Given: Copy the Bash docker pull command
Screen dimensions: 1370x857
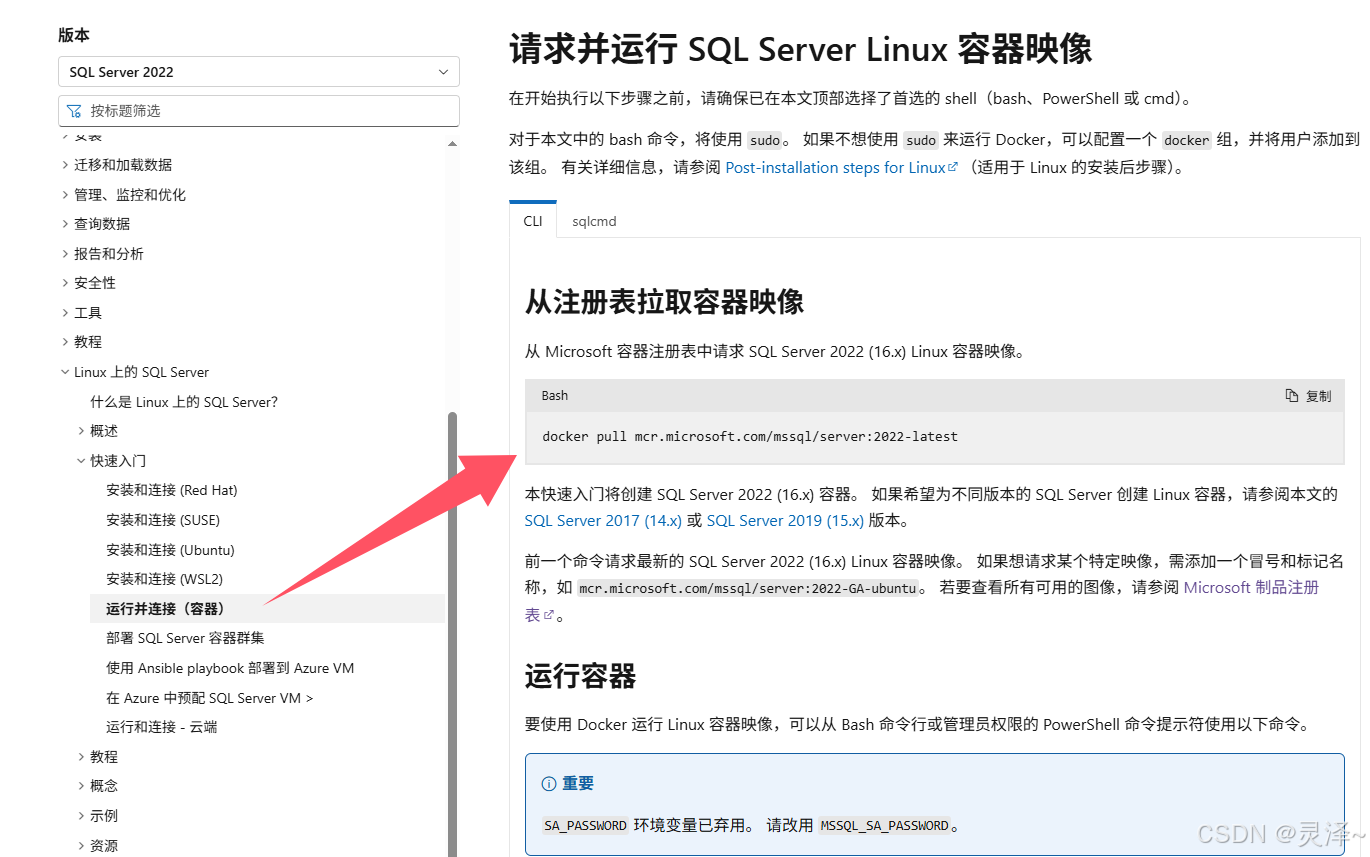Looking at the screenshot, I should pos(1308,396).
